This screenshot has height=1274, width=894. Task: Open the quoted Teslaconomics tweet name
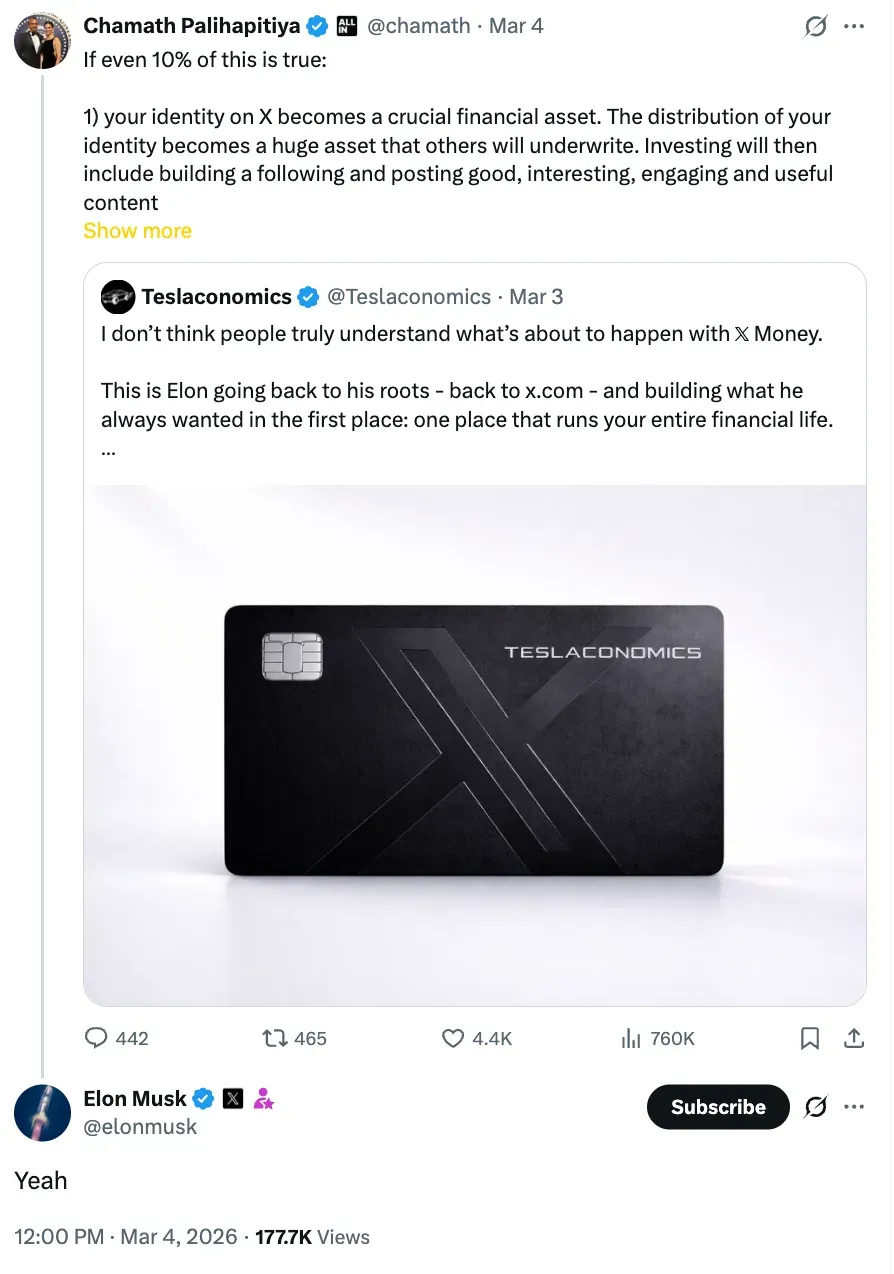(x=216, y=296)
